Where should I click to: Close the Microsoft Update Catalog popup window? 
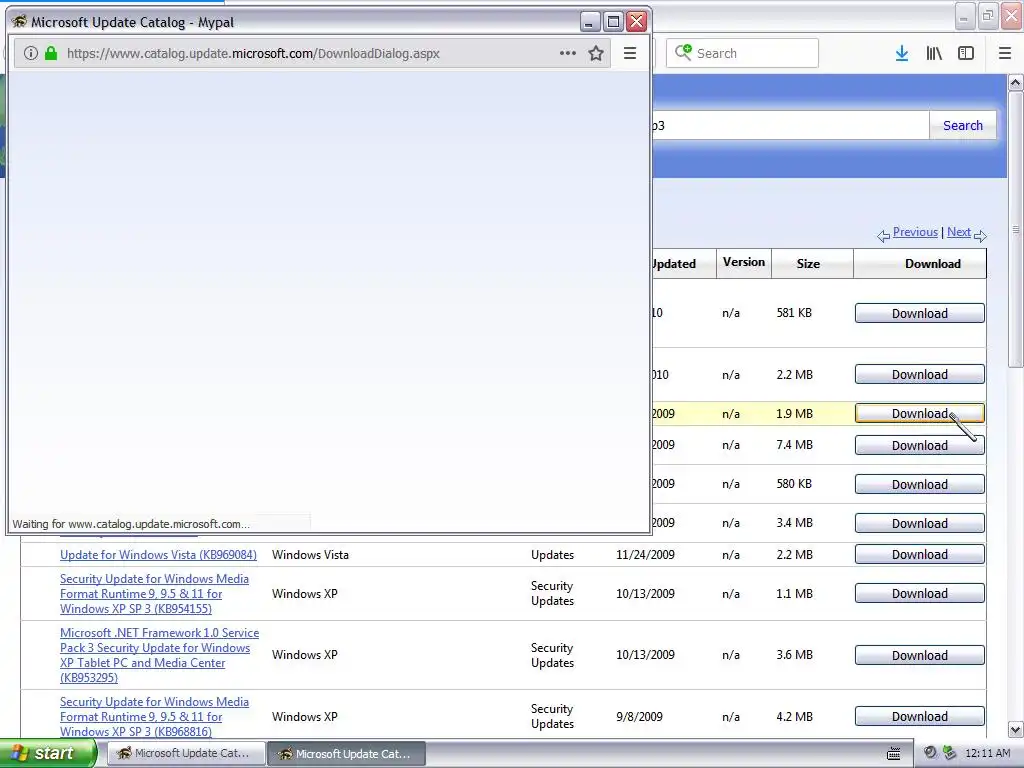636,22
